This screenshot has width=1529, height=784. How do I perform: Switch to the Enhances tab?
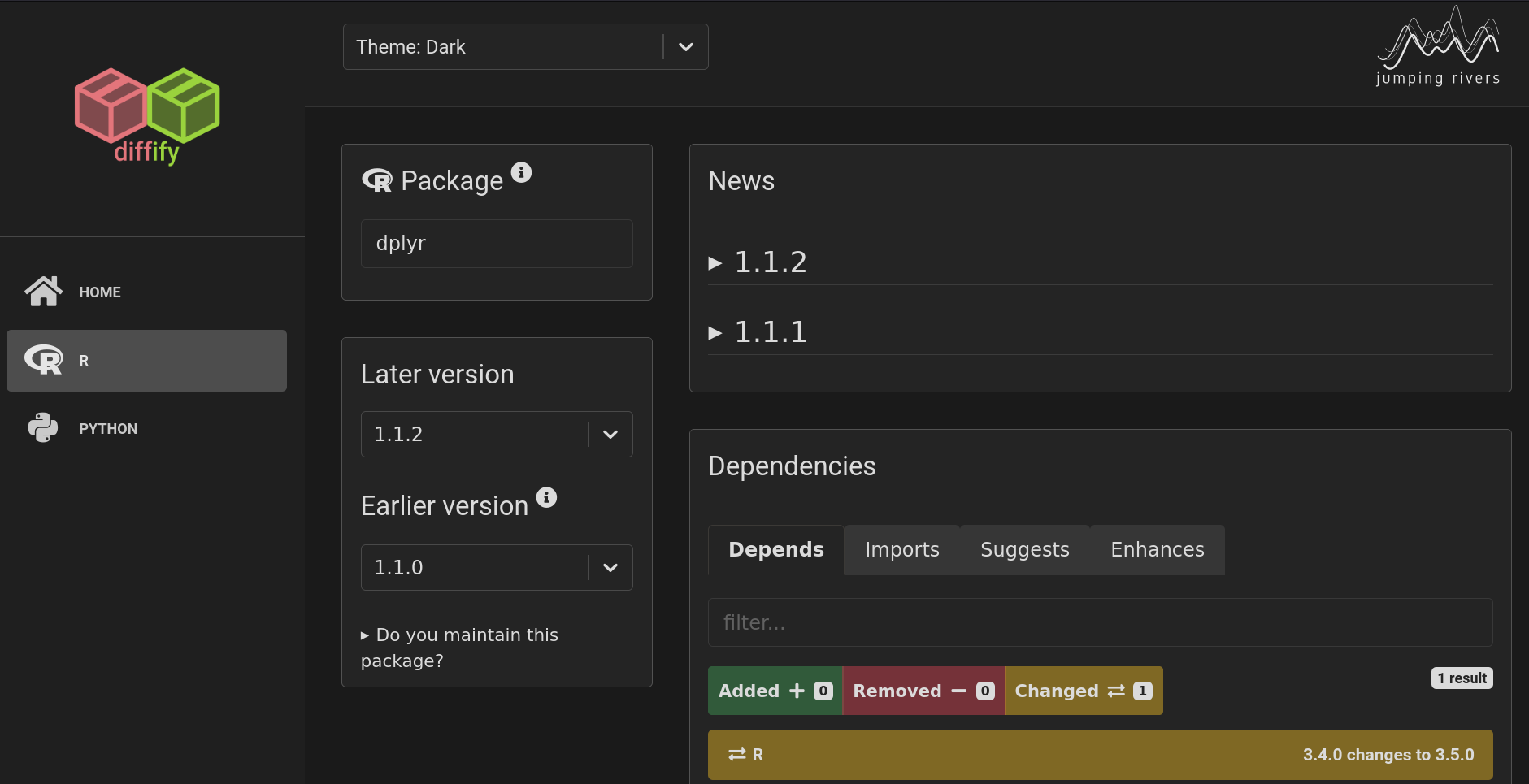(1158, 550)
